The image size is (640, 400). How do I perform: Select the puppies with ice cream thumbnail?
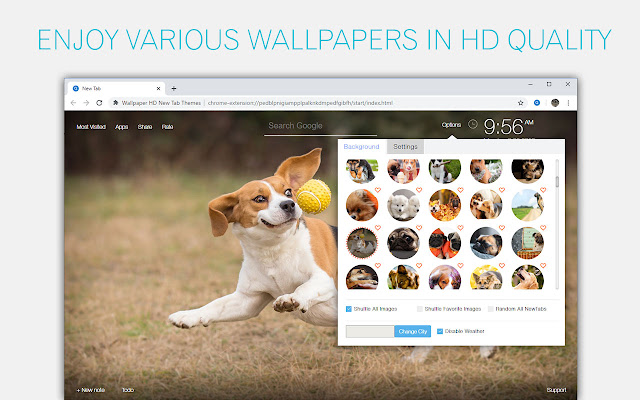click(403, 171)
